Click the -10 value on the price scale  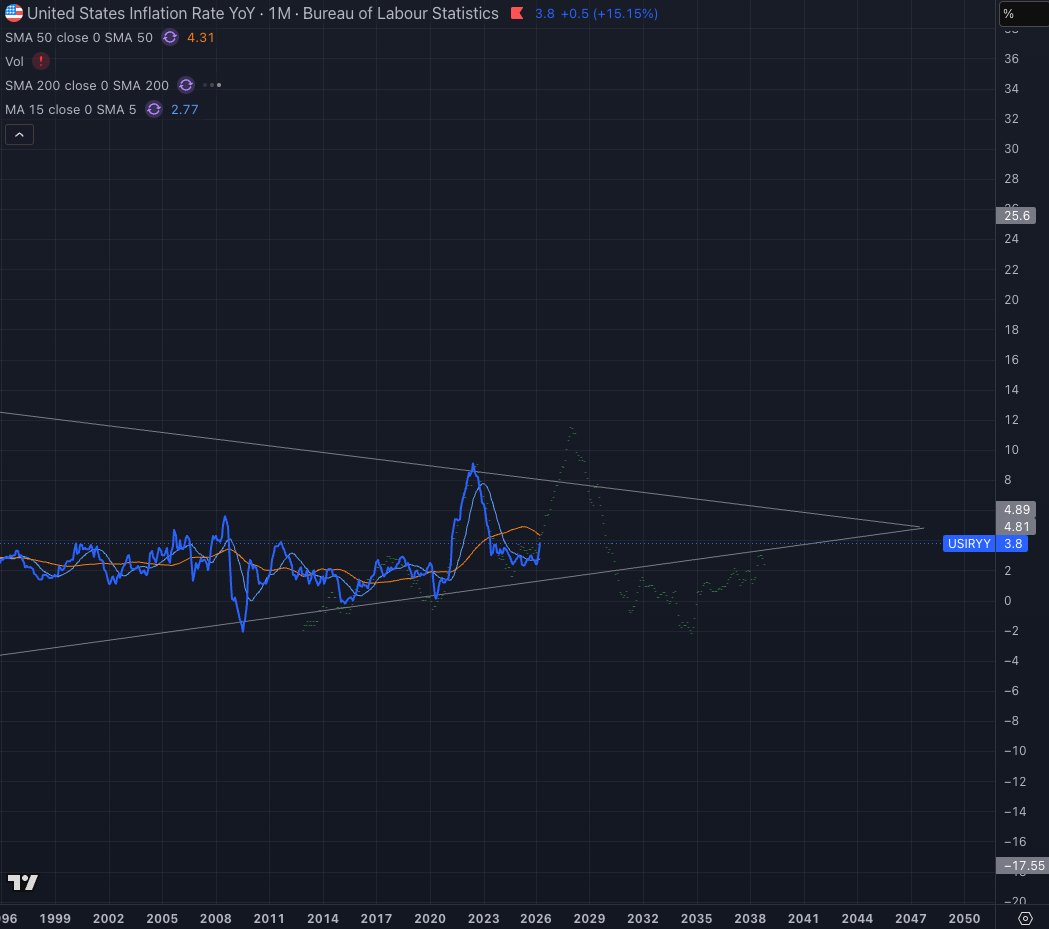point(1015,750)
